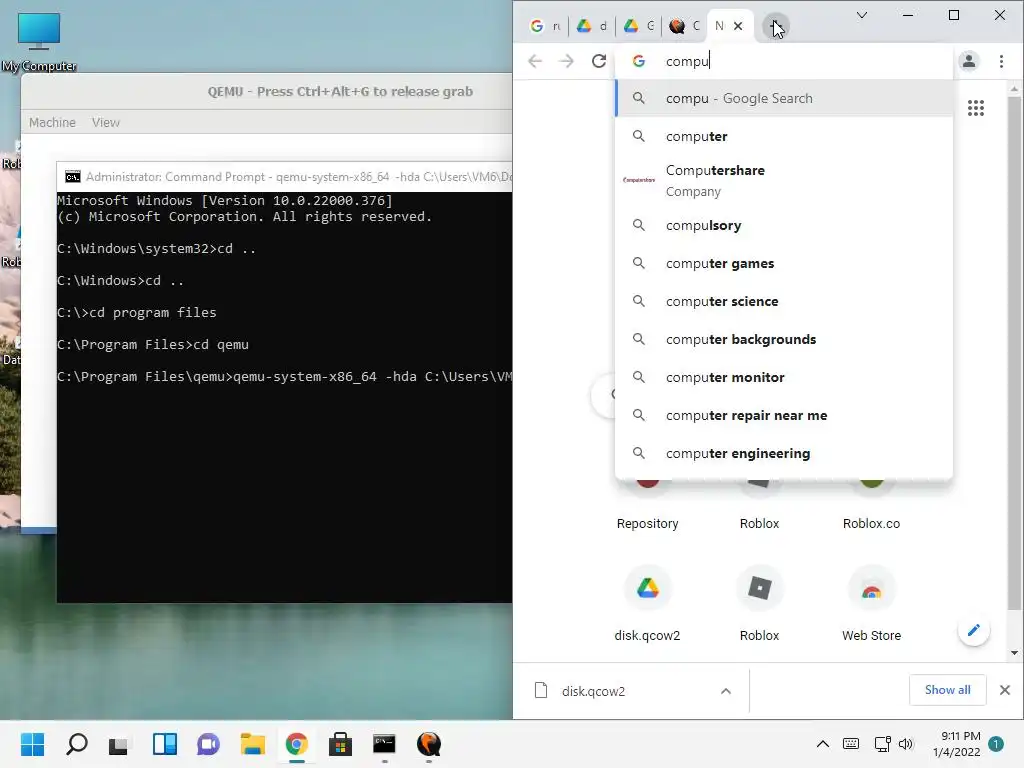The image size is (1024, 768).
Task: Choose the 'computer' search suggestion
Action: 784,136
